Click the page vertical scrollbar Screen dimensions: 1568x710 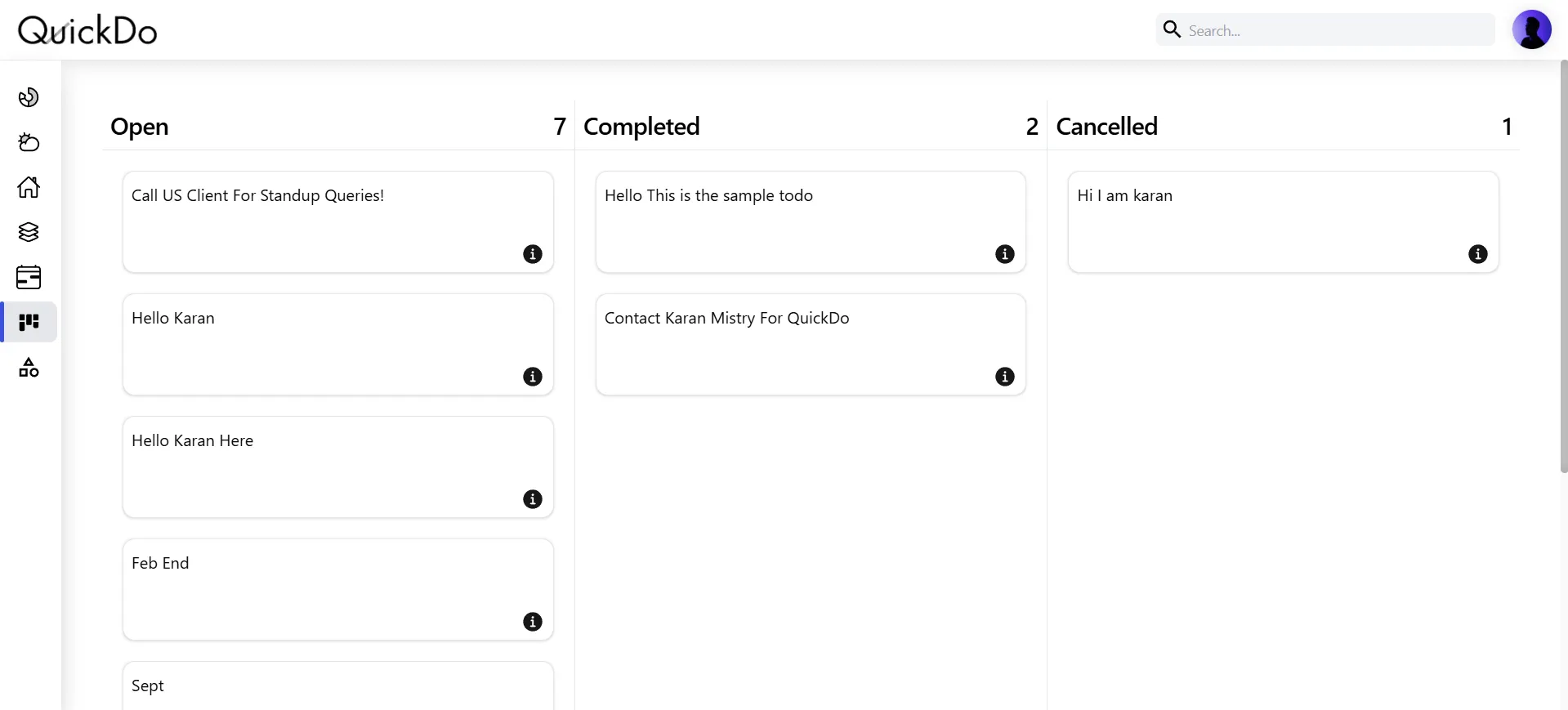tap(1563, 266)
